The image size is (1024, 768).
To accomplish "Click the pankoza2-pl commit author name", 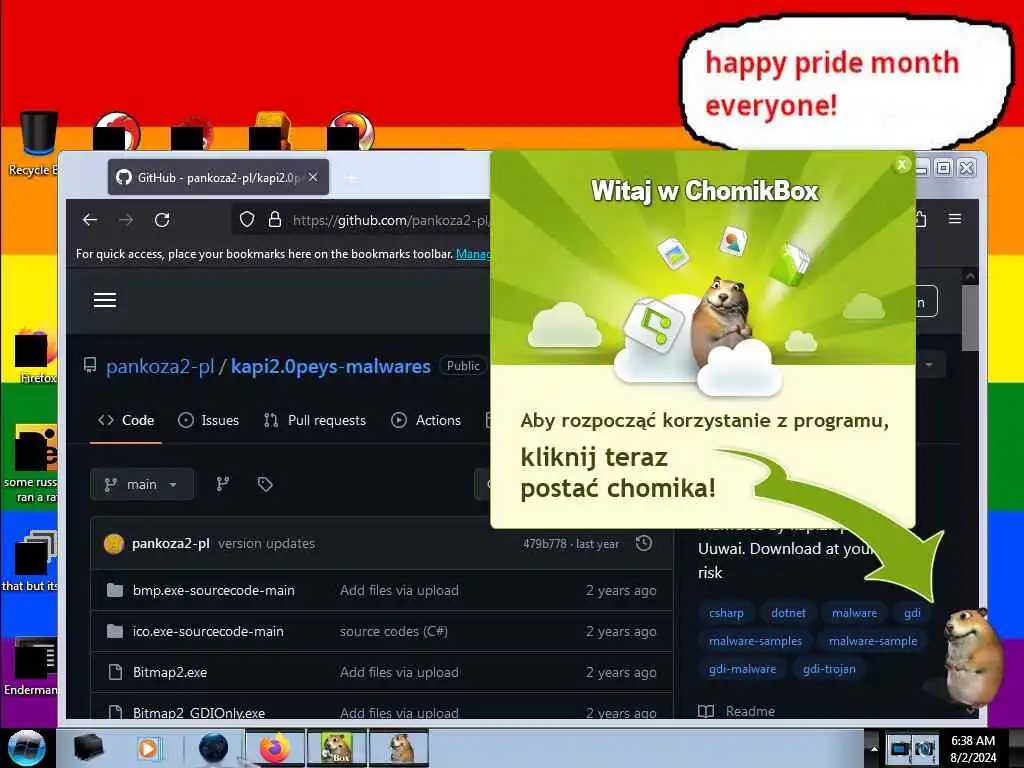I will (170, 543).
